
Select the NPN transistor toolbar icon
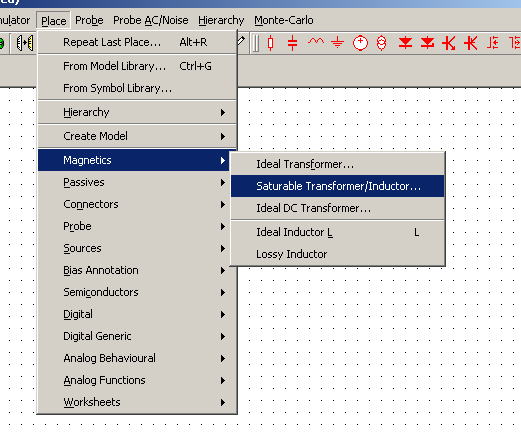[x=449, y=43]
